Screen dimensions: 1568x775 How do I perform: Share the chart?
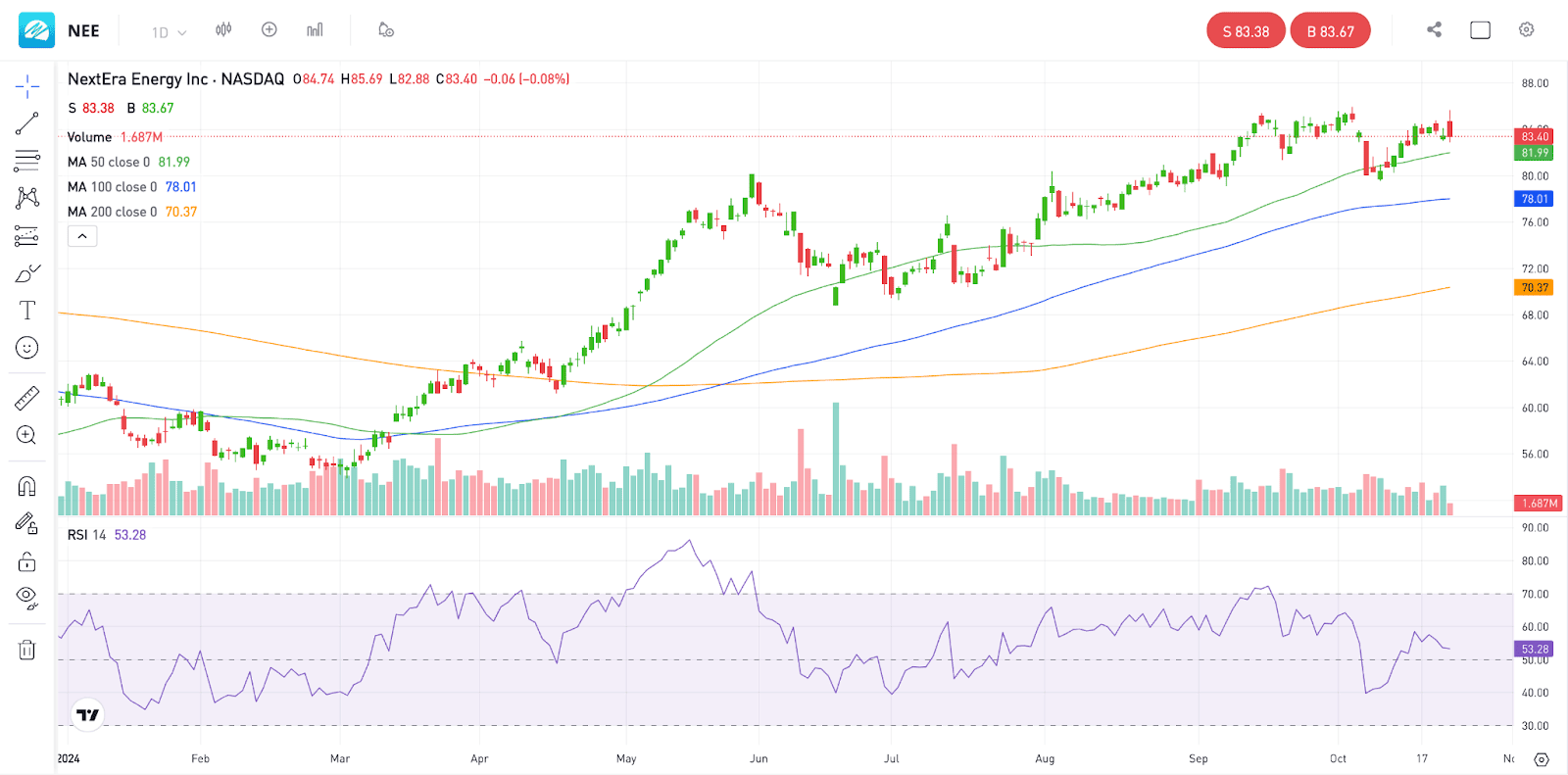pyautogui.click(x=1435, y=29)
